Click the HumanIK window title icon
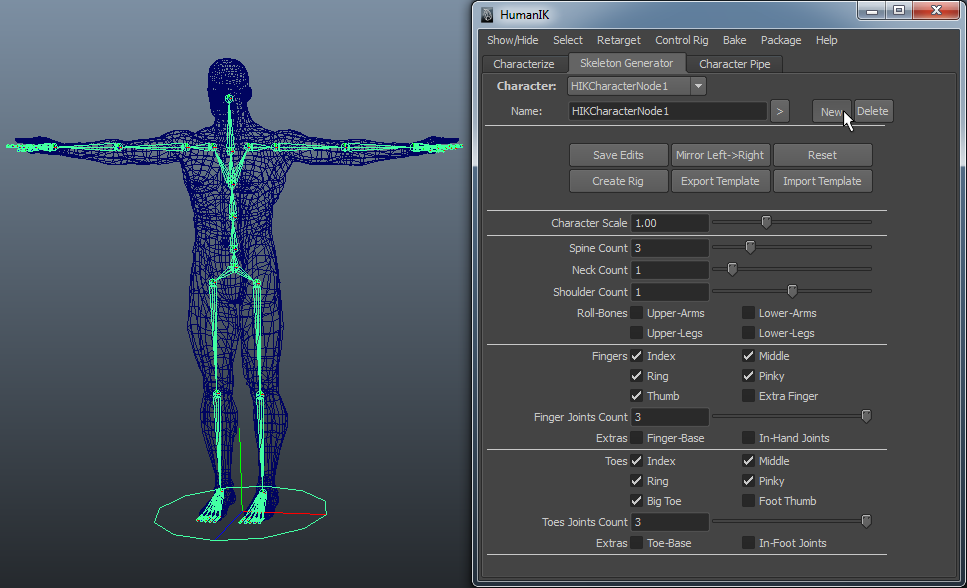The width and height of the screenshot is (967, 588). coord(488,14)
